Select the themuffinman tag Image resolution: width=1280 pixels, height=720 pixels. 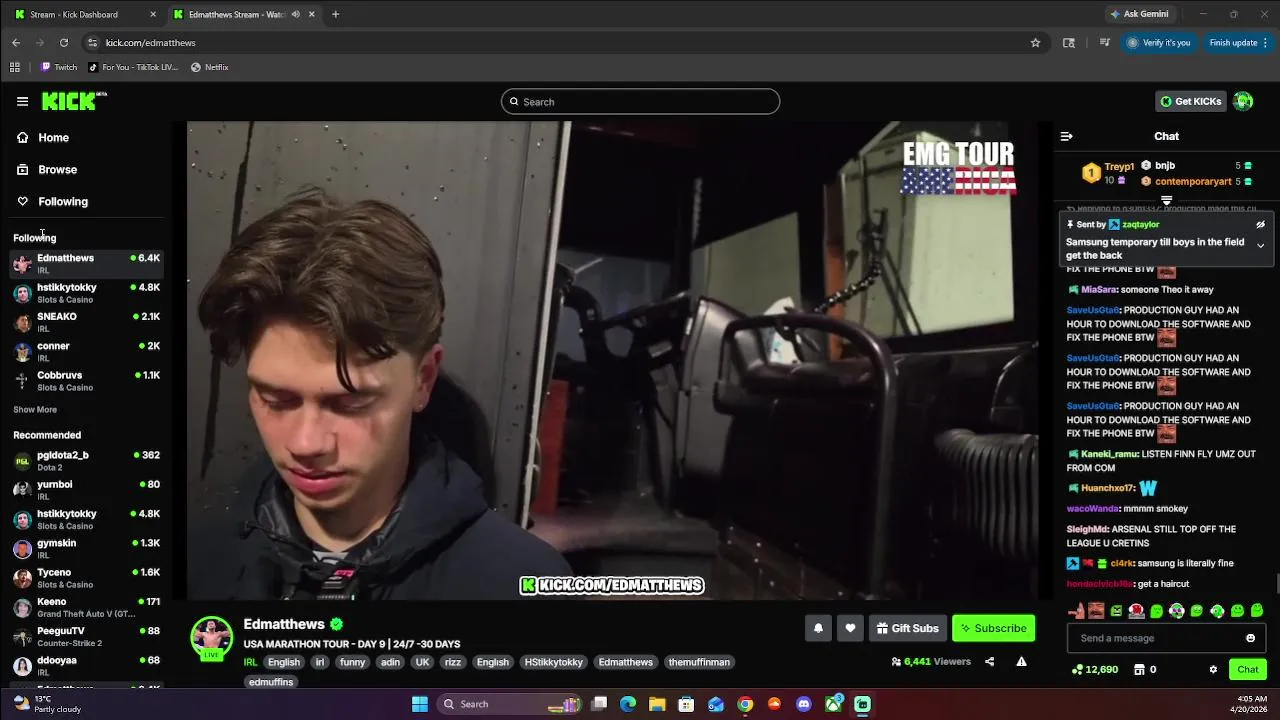[699, 662]
